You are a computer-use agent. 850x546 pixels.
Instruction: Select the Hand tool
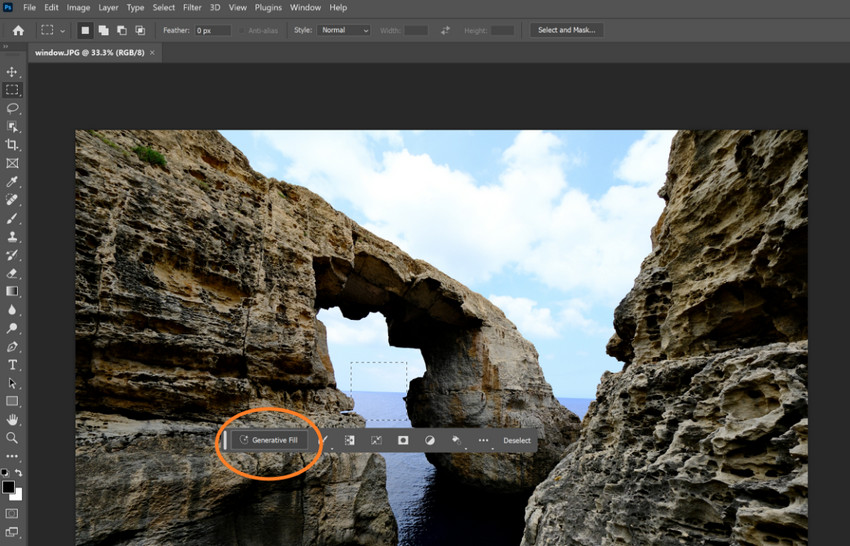point(12,419)
